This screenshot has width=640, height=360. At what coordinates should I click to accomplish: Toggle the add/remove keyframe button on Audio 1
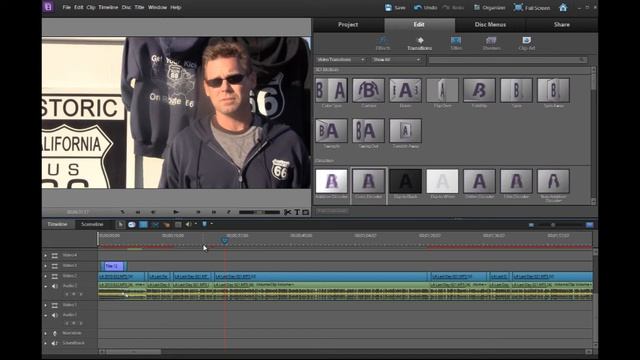coord(74,323)
